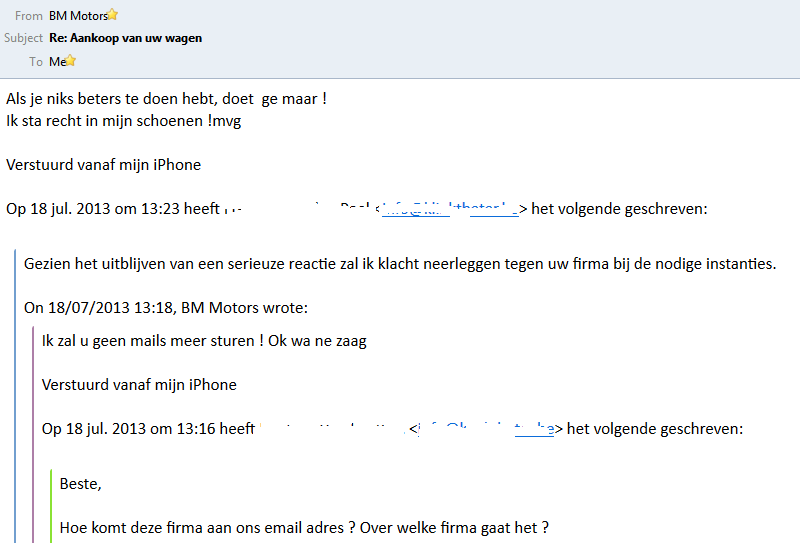The height and width of the screenshot is (543, 800).
Task: Click the sender name BM Motors
Action: point(77,15)
